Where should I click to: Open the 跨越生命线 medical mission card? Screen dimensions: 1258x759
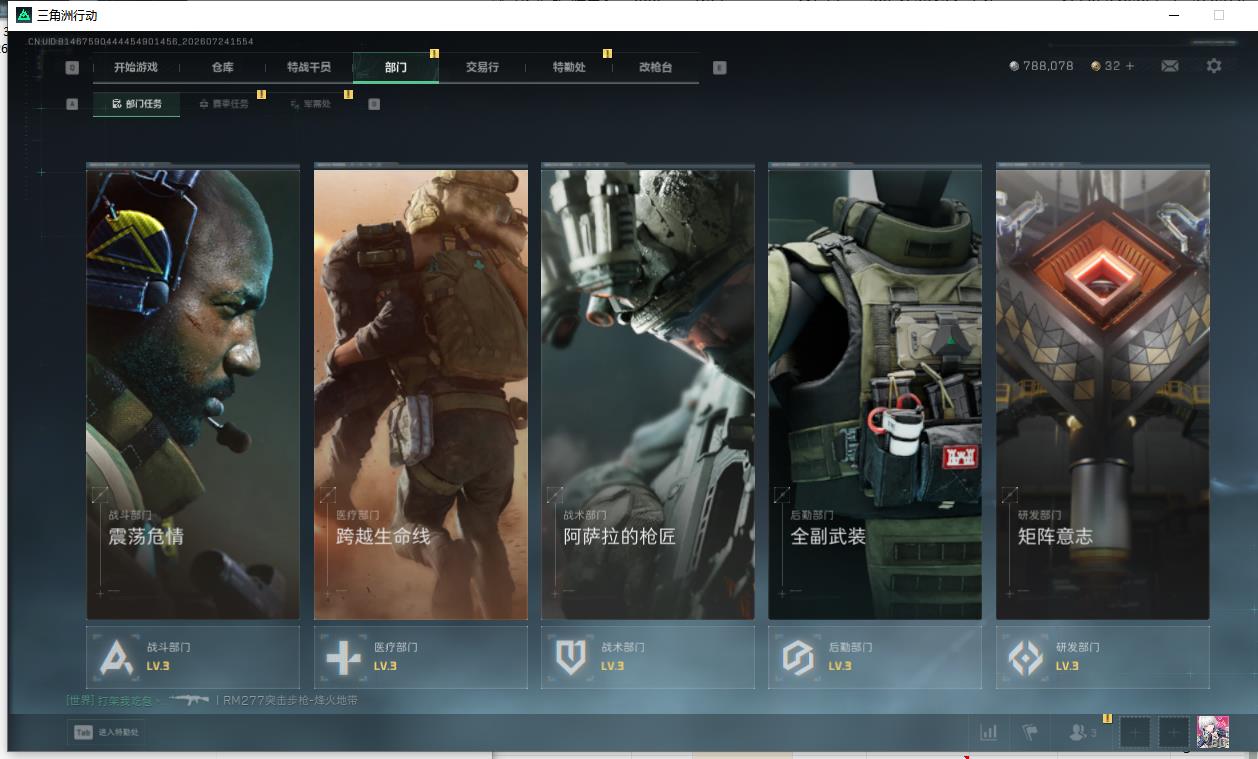tap(421, 392)
